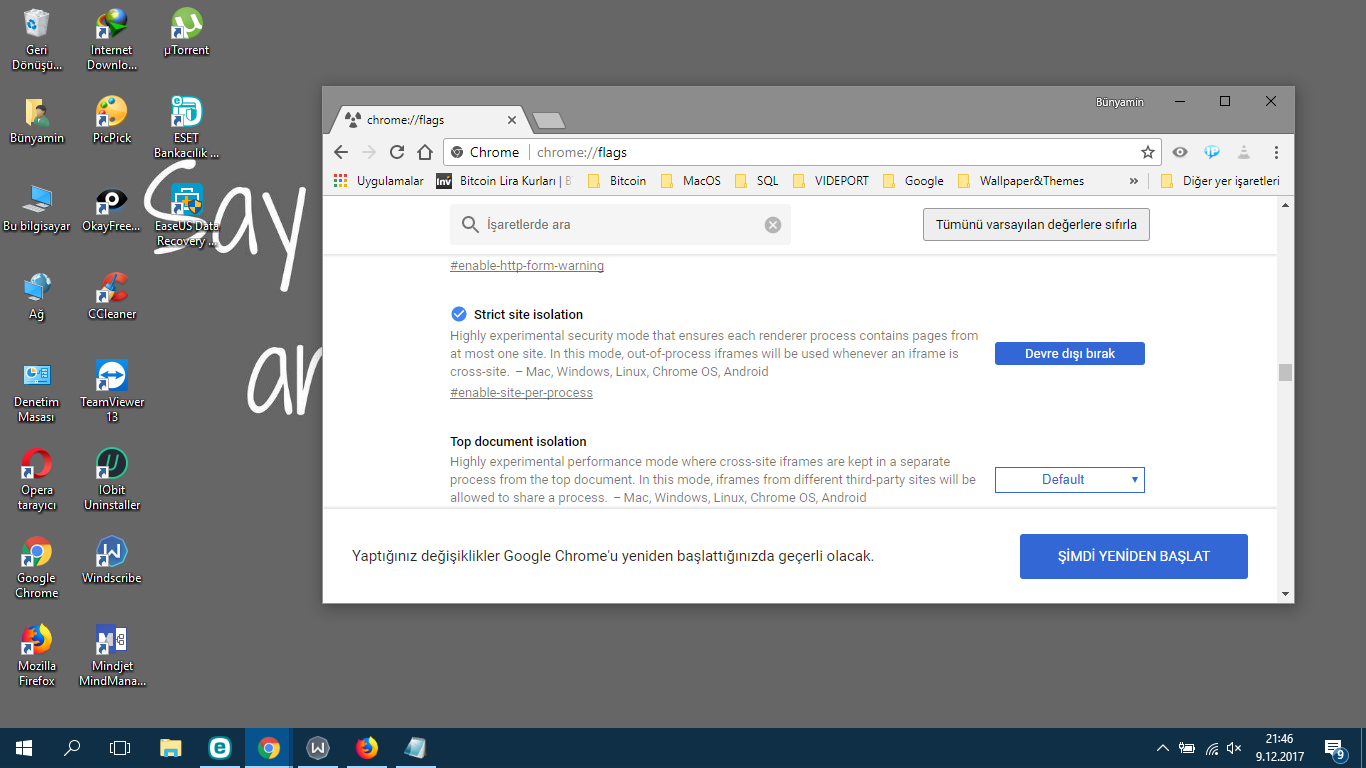1366x768 pixels.
Task: Open Chrome's three-dot menu
Action: [1276, 152]
